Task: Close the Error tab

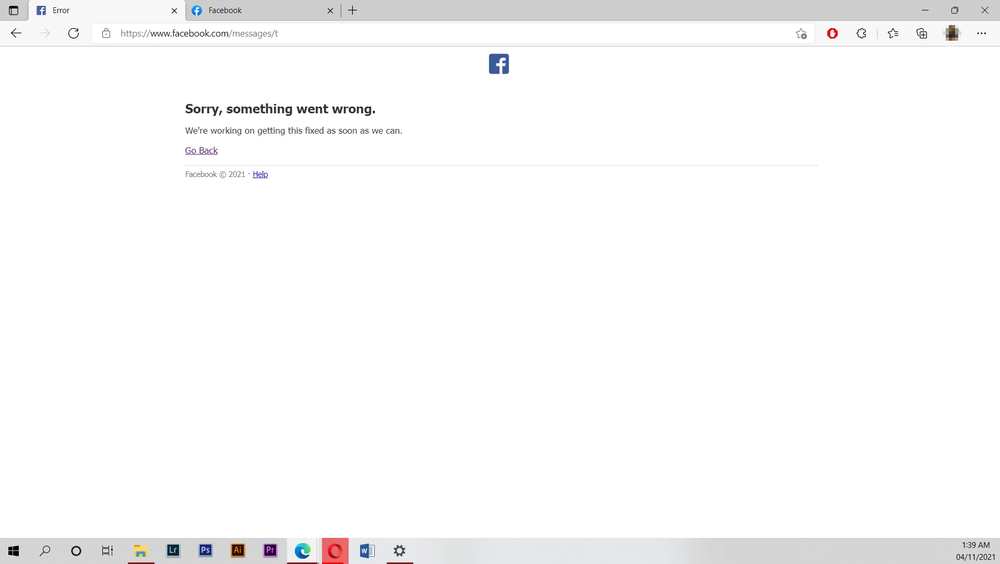Action: [x=174, y=11]
